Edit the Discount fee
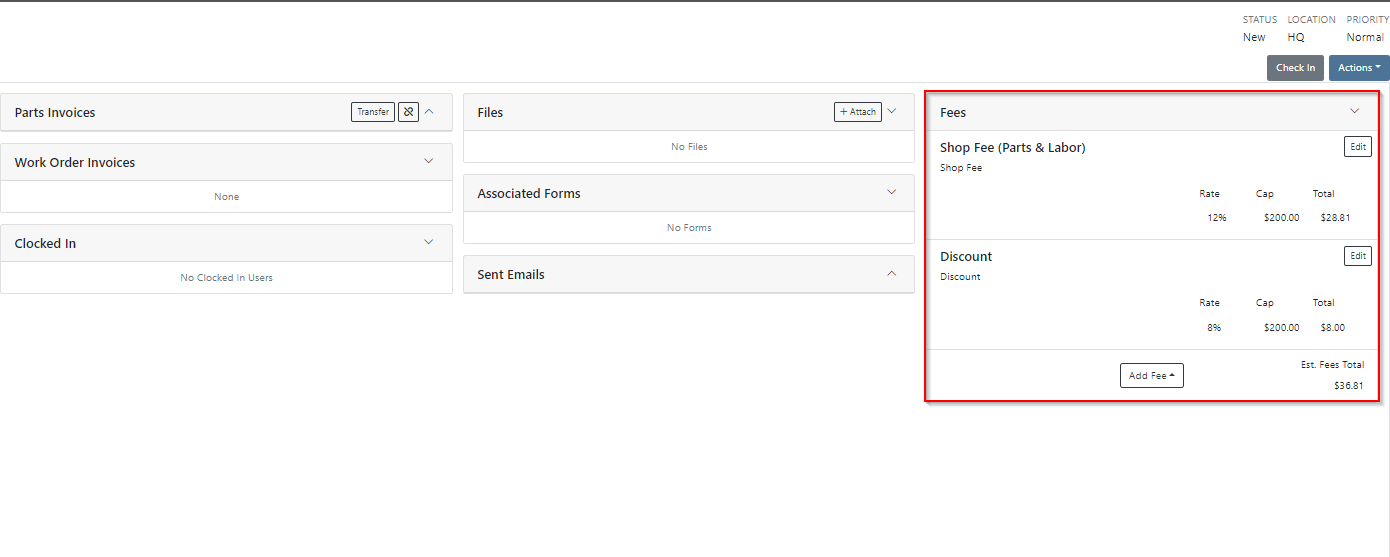The height and width of the screenshot is (557, 1390). click(x=1358, y=256)
